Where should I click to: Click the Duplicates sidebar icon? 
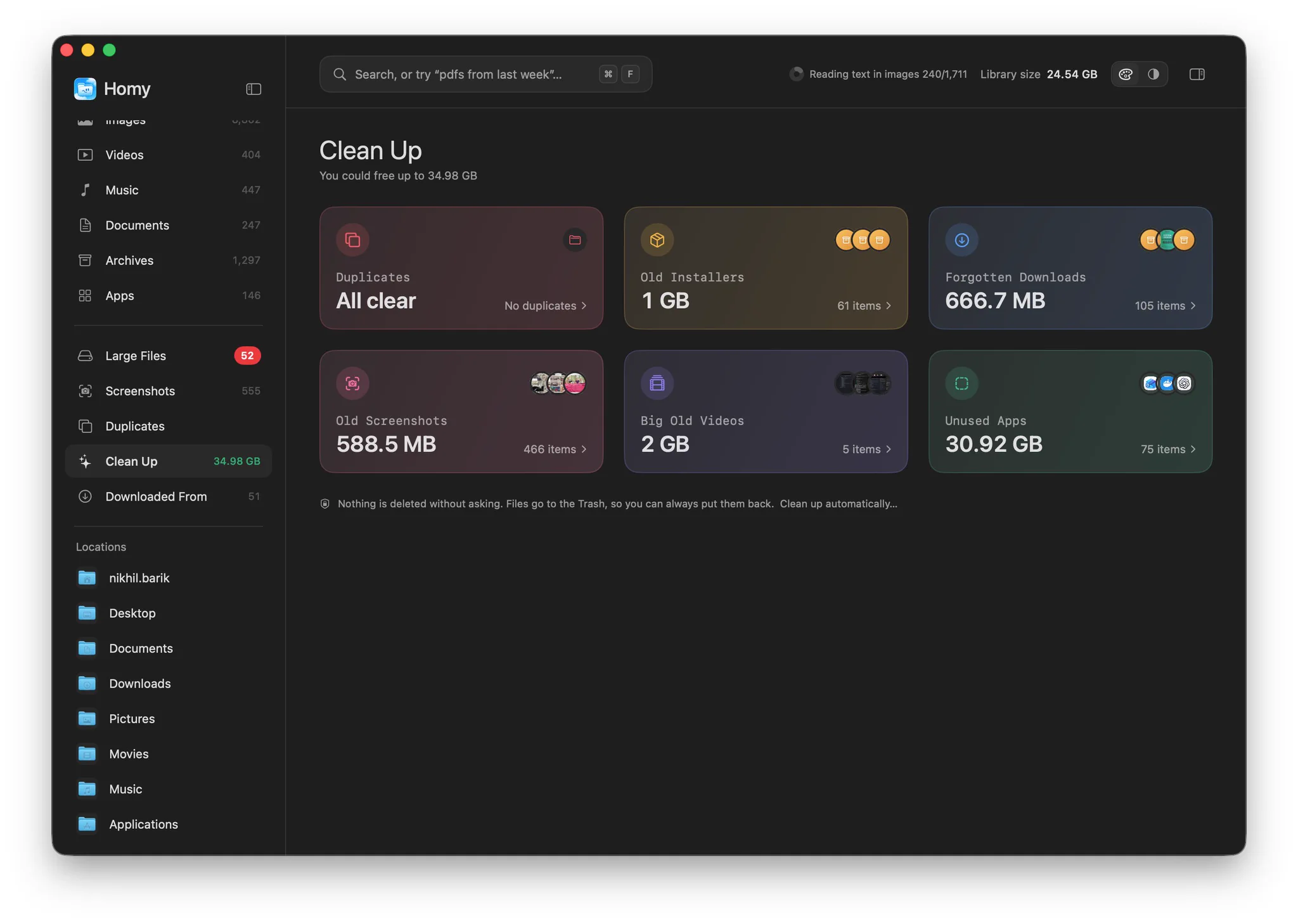pyautogui.click(x=85, y=426)
